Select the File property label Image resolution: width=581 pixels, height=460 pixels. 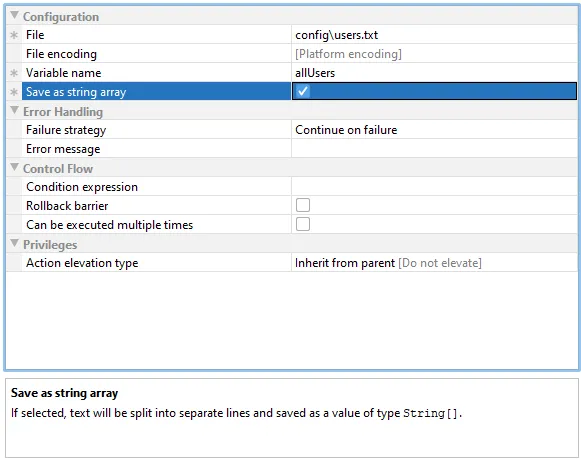35,35
